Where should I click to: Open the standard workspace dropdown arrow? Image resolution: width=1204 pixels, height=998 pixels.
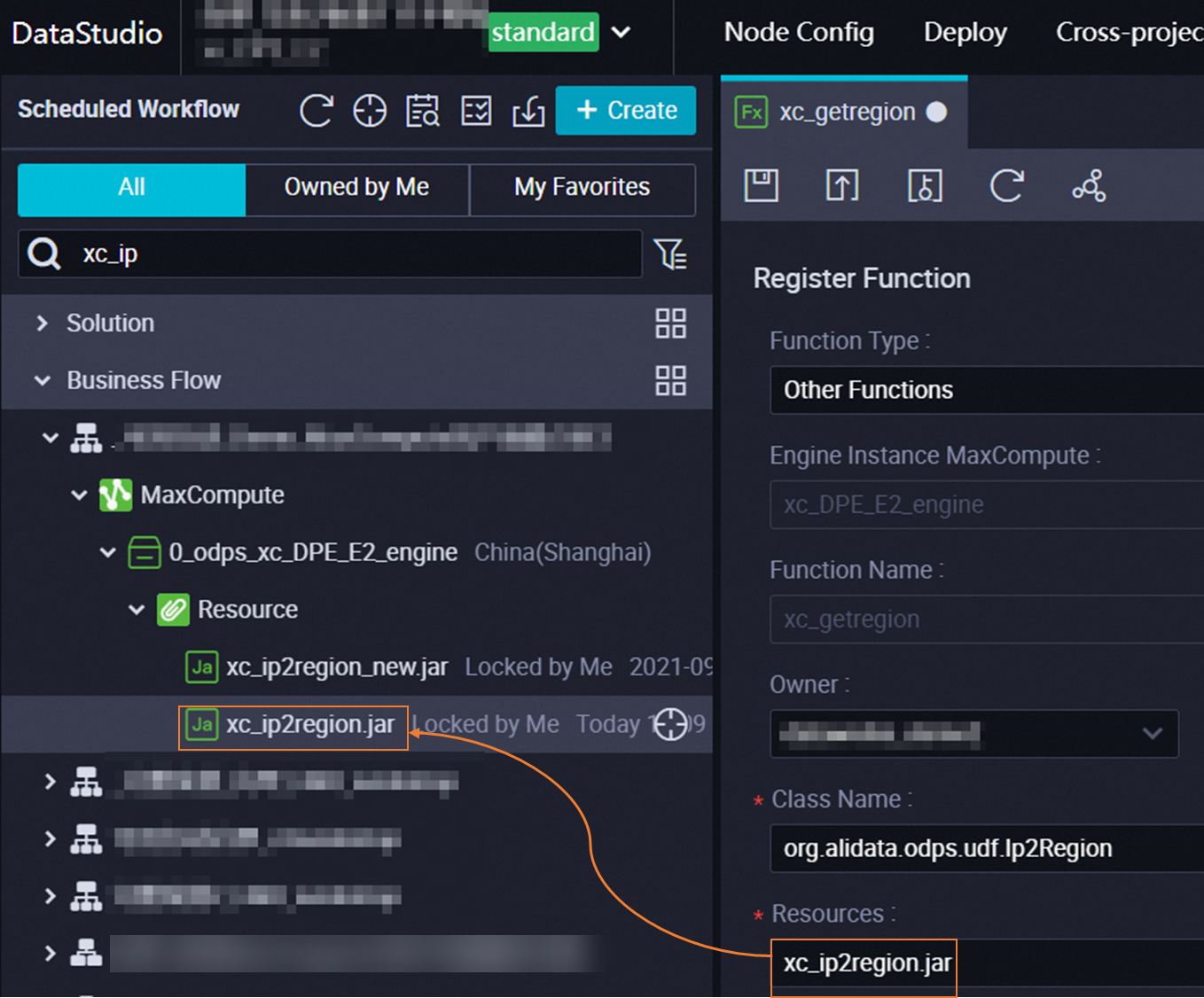click(x=622, y=33)
